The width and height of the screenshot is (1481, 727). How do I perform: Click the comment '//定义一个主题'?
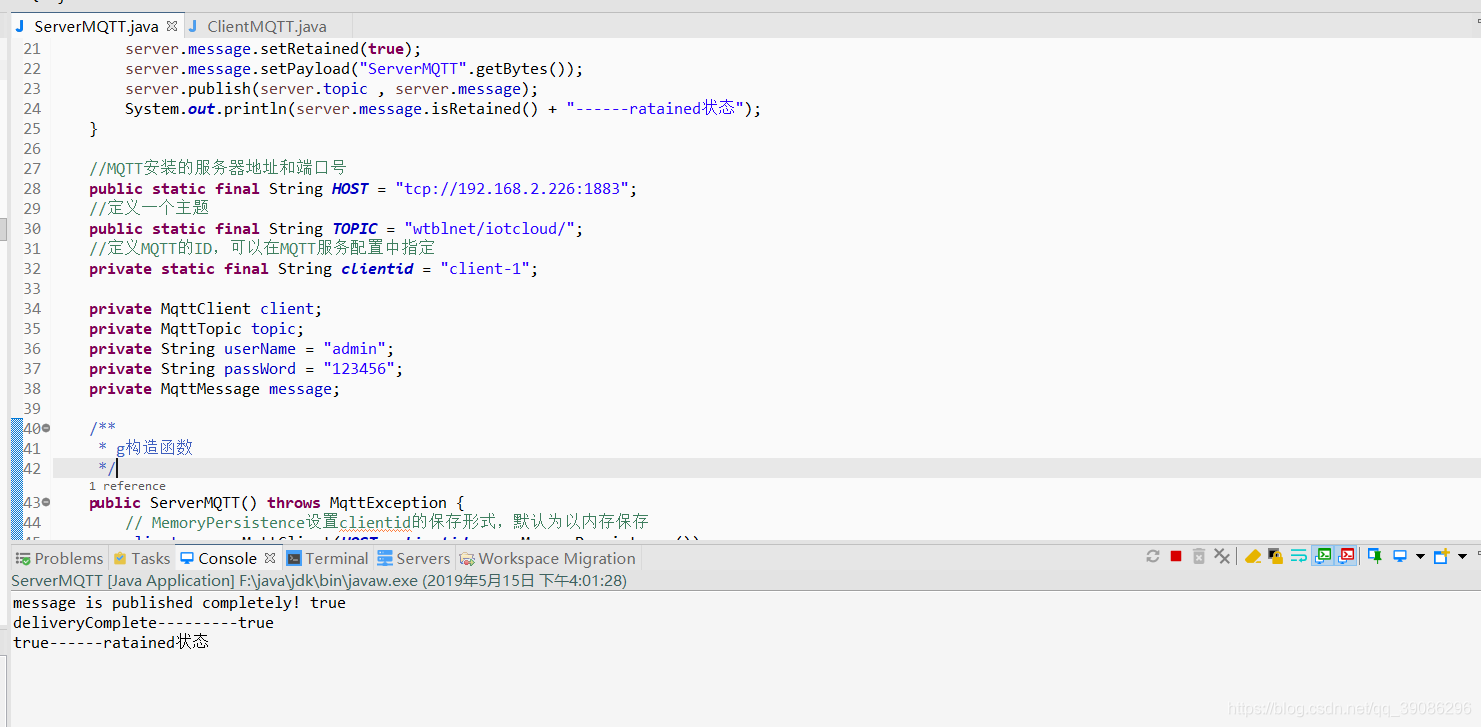(149, 208)
